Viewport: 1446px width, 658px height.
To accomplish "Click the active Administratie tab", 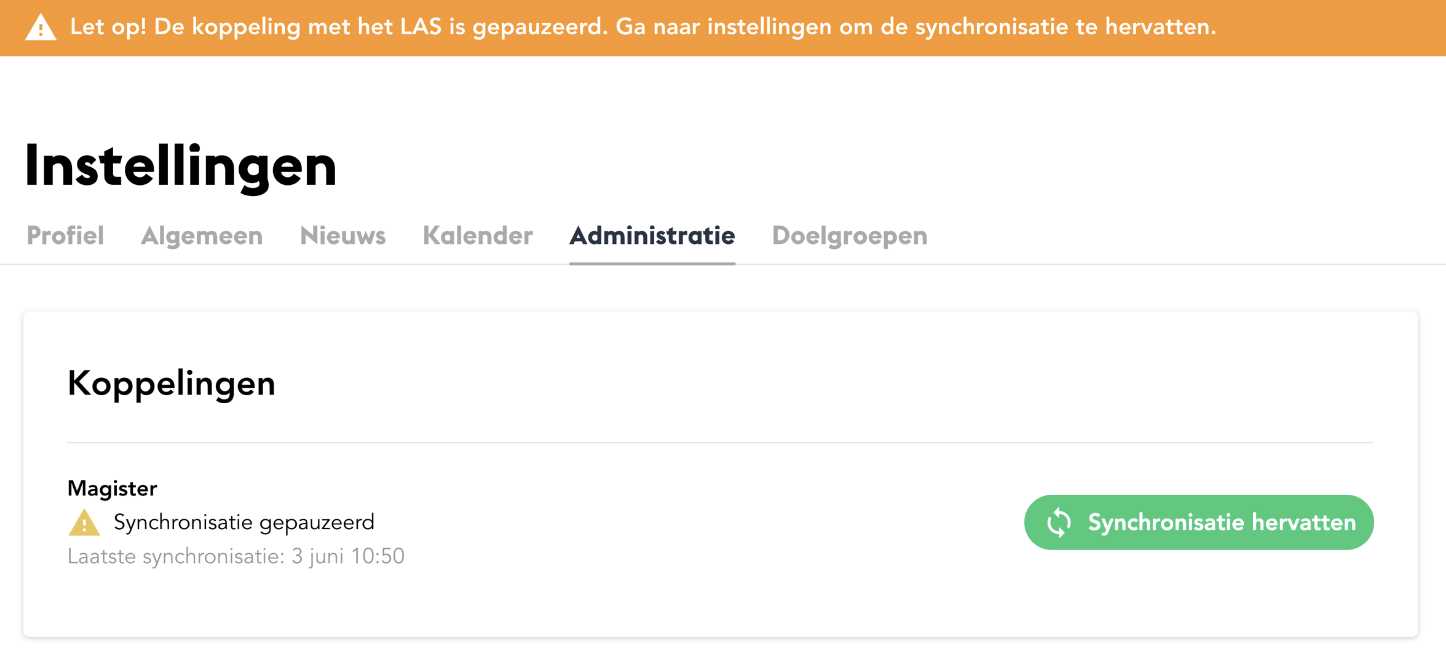I will pyautogui.click(x=652, y=236).
